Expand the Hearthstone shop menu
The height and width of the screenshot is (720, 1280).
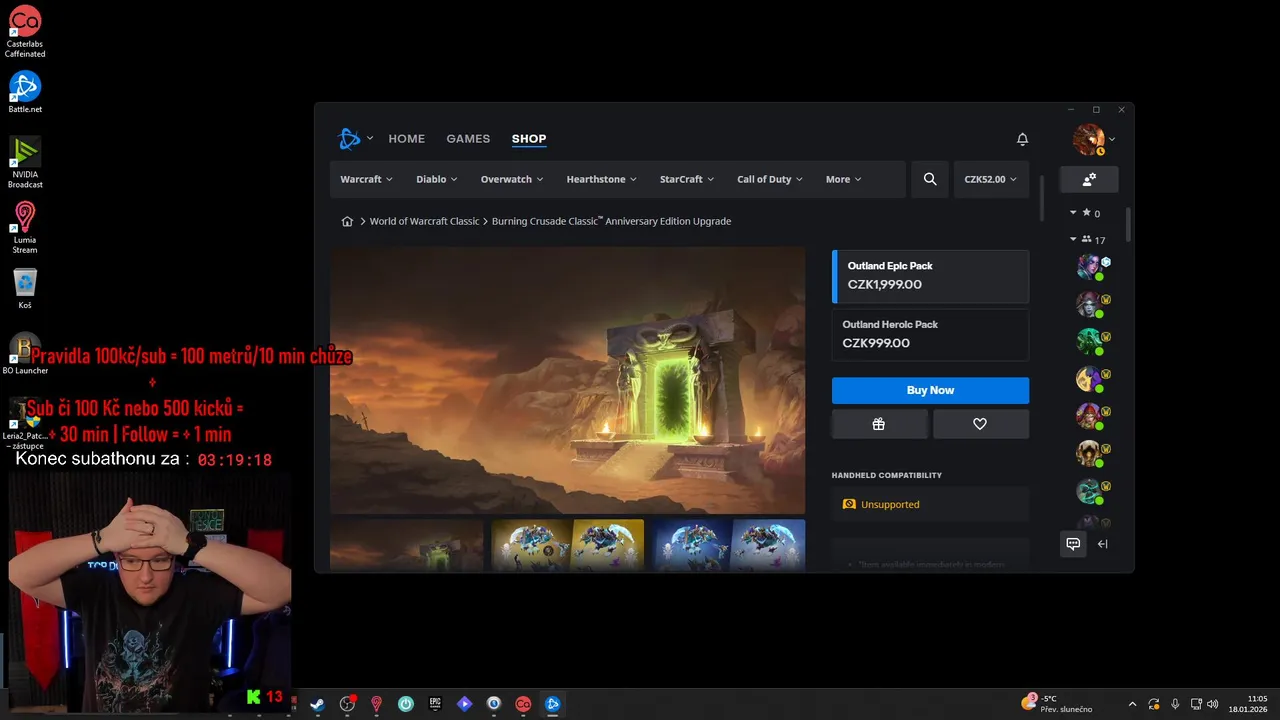[x=602, y=179]
